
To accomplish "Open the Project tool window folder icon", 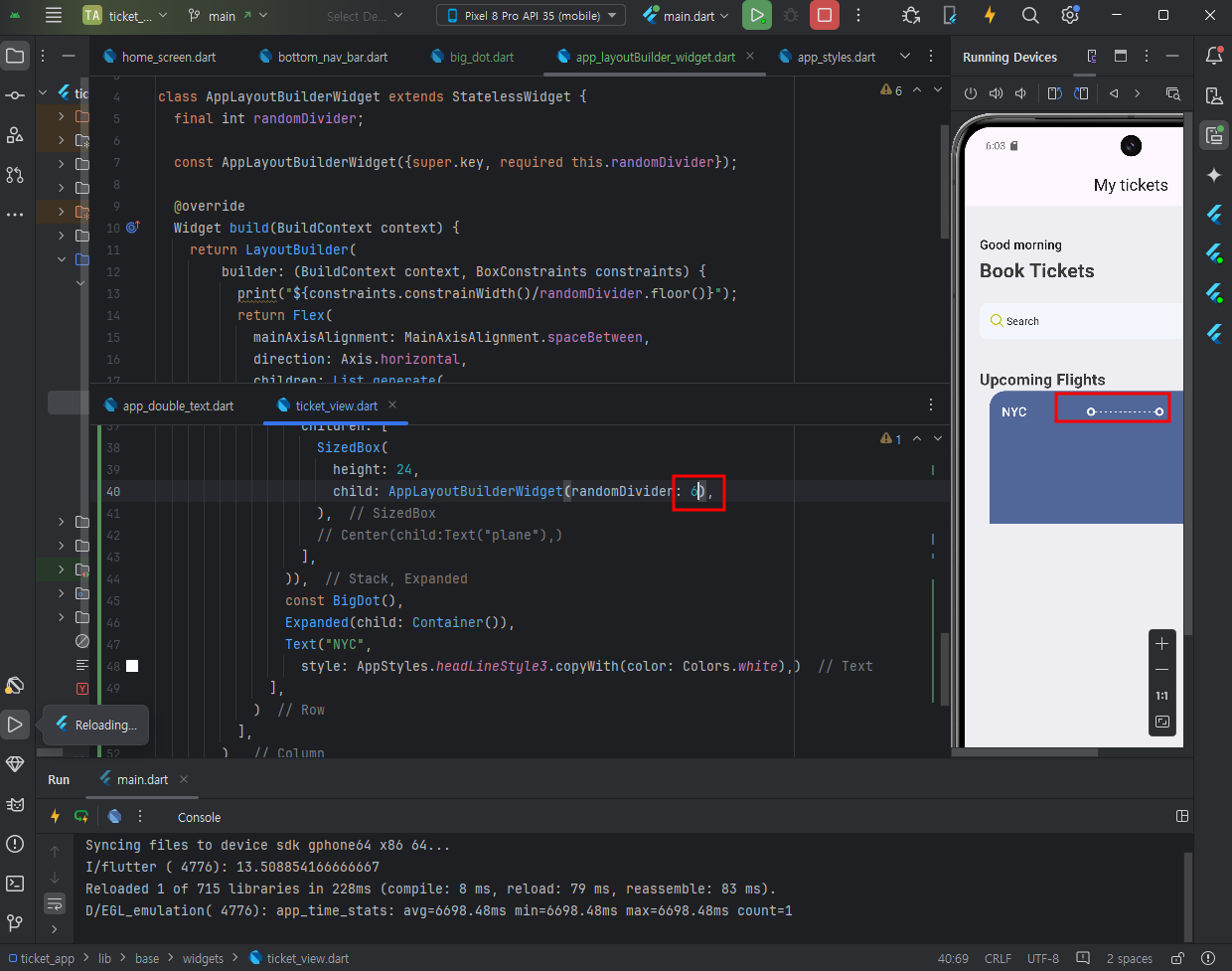I will click(x=15, y=56).
